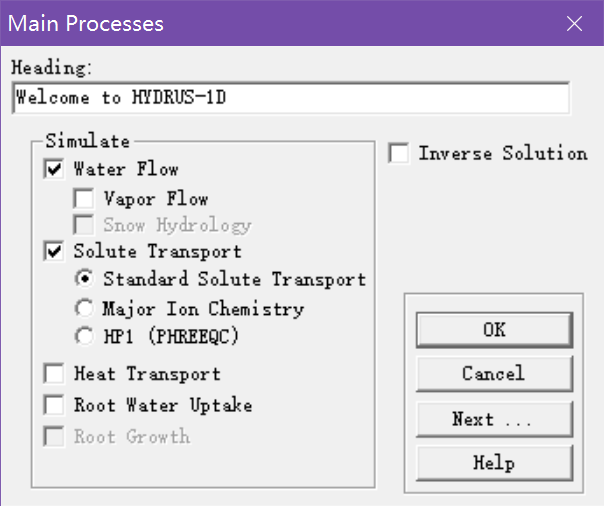
Task: Close the Main Processes dialog
Action: 574,23
